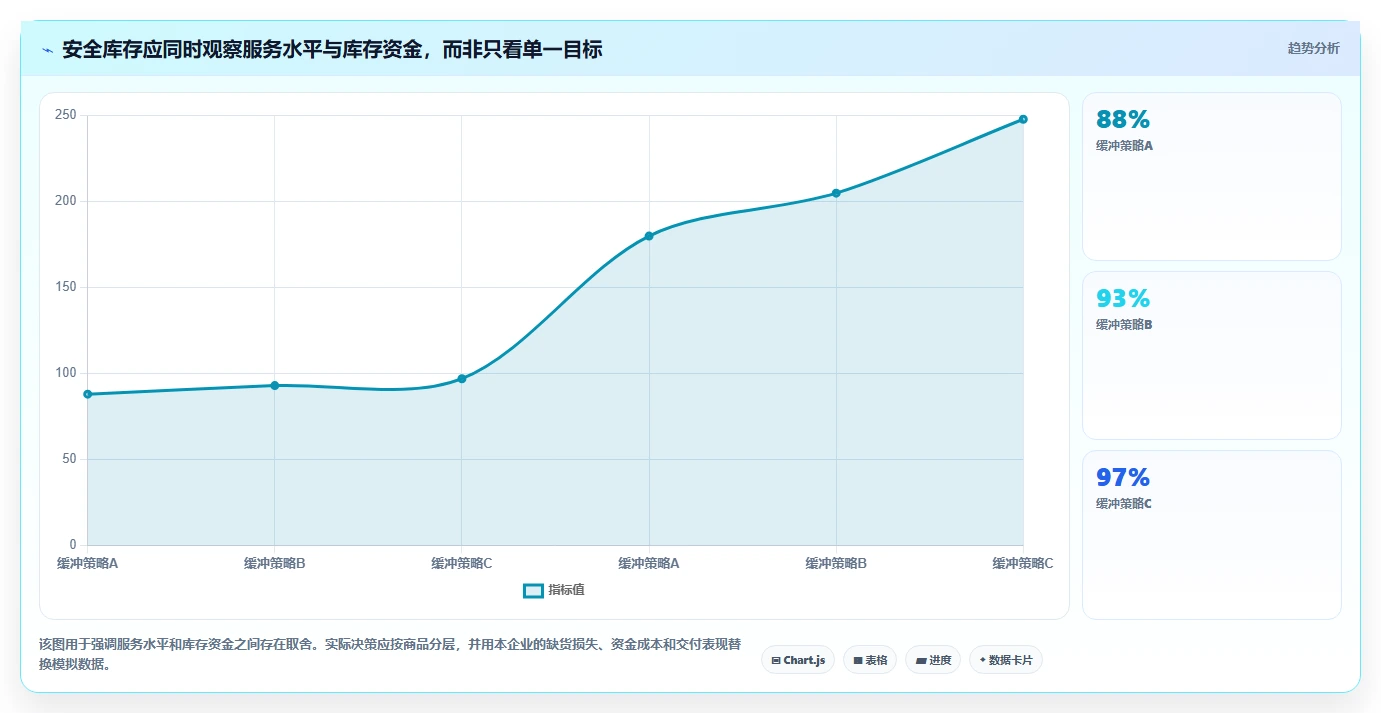Click the chart data point at value 93
Screen dimensions: 1381x713
275,385
